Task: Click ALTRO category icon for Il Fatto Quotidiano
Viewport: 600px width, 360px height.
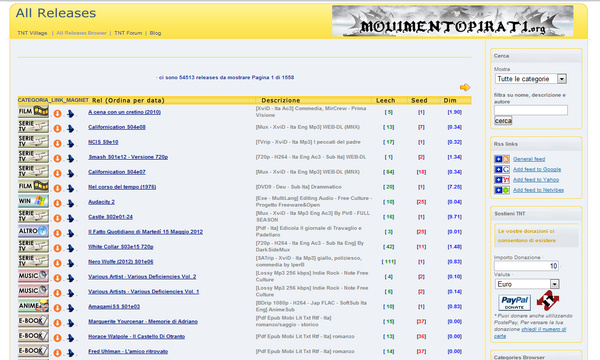Action: (x=33, y=231)
